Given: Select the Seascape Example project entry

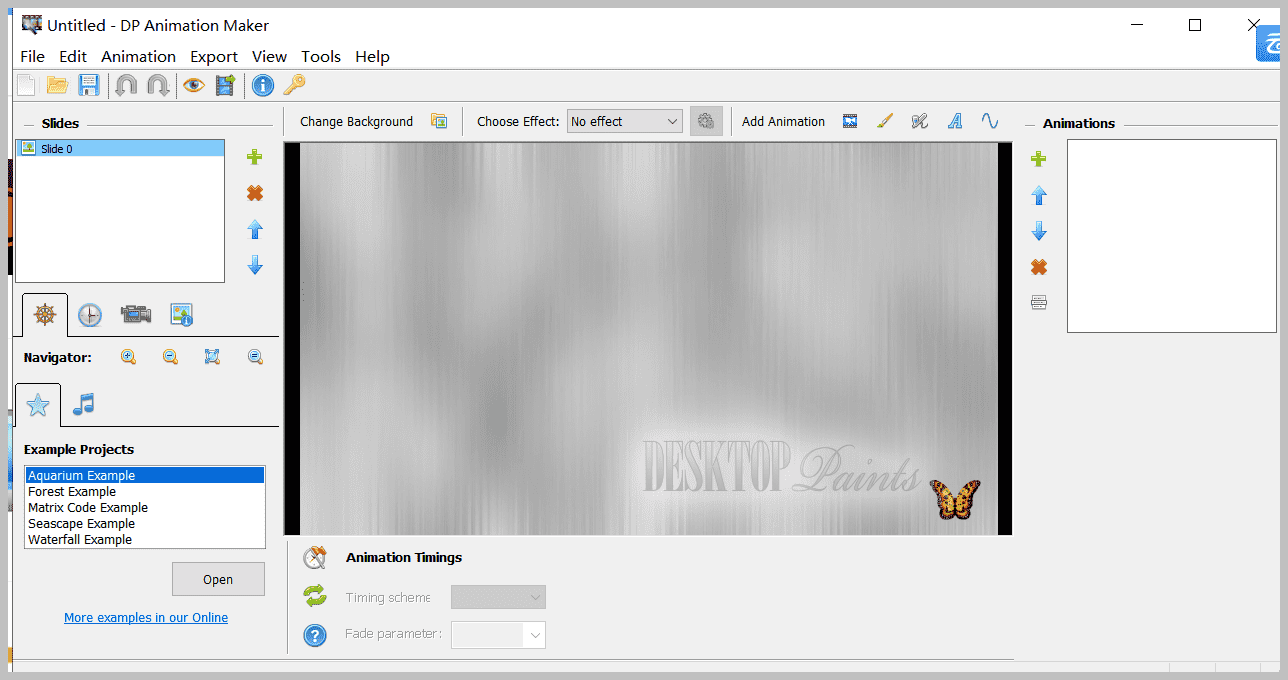Looking at the screenshot, I should point(81,523).
